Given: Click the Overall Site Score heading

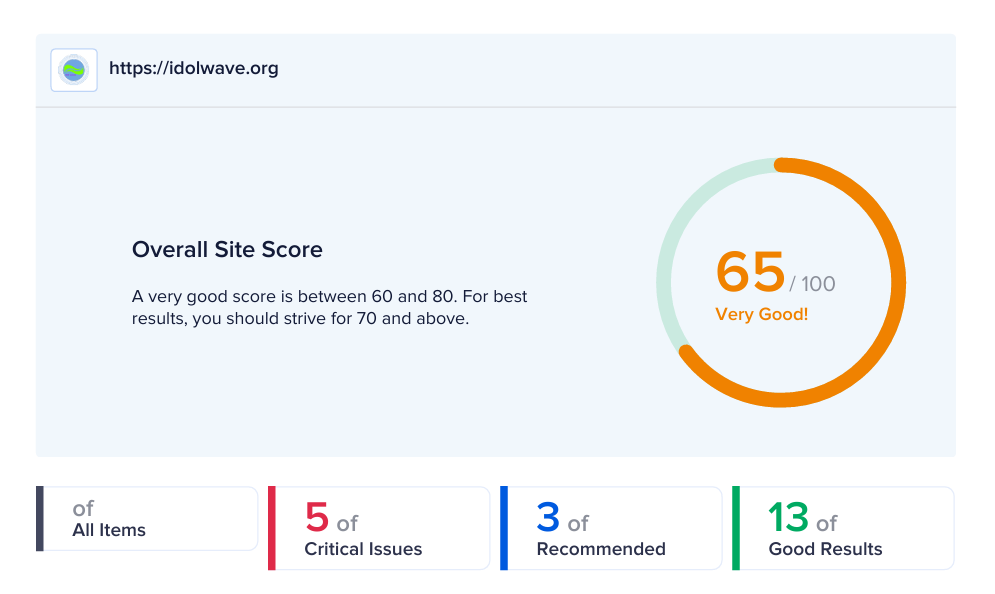Looking at the screenshot, I should (227, 249).
